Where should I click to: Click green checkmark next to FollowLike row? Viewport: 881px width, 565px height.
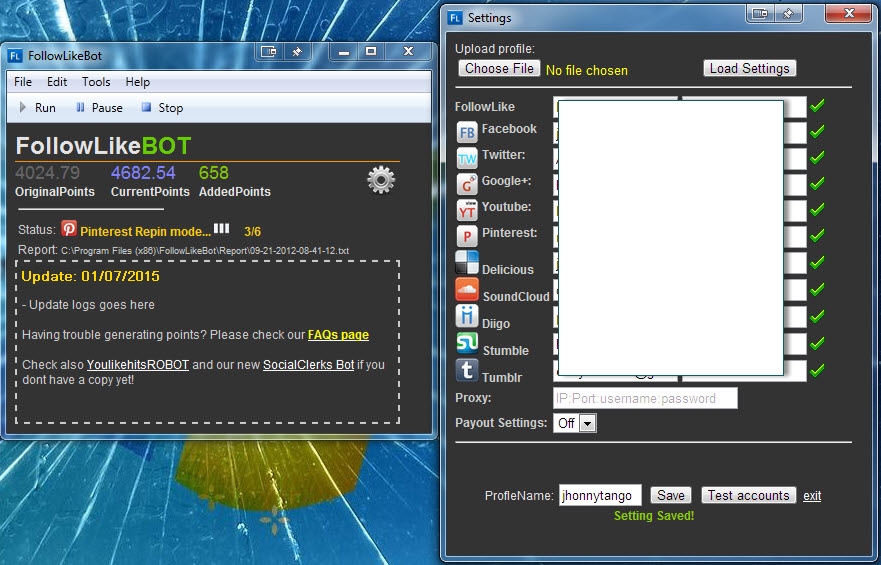coord(818,105)
